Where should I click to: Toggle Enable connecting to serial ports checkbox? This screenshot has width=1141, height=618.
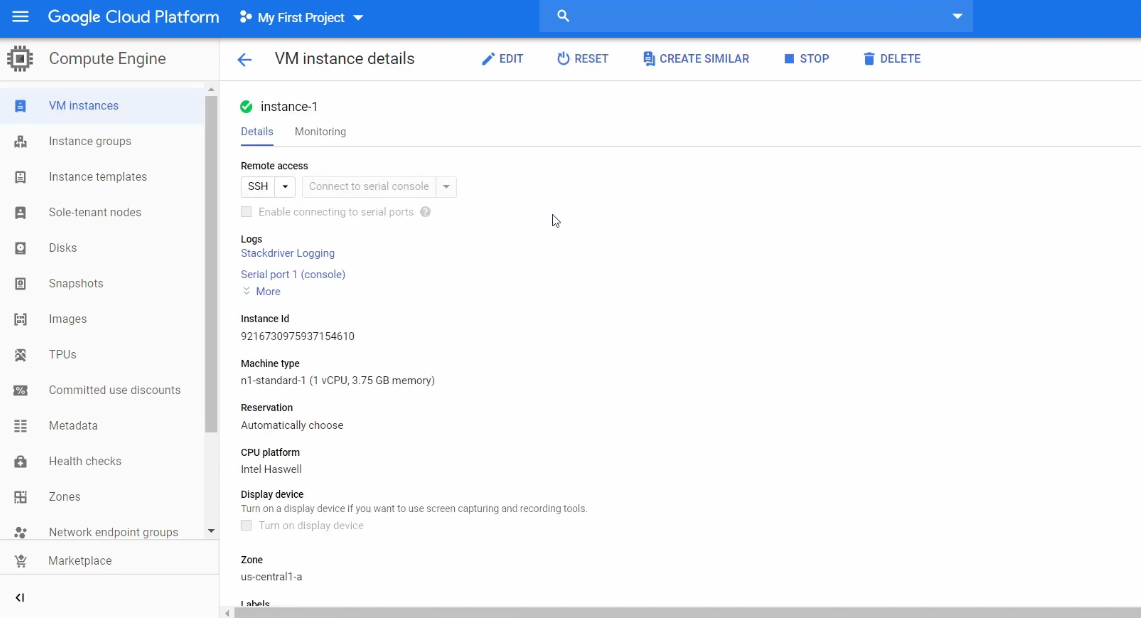[x=246, y=212]
